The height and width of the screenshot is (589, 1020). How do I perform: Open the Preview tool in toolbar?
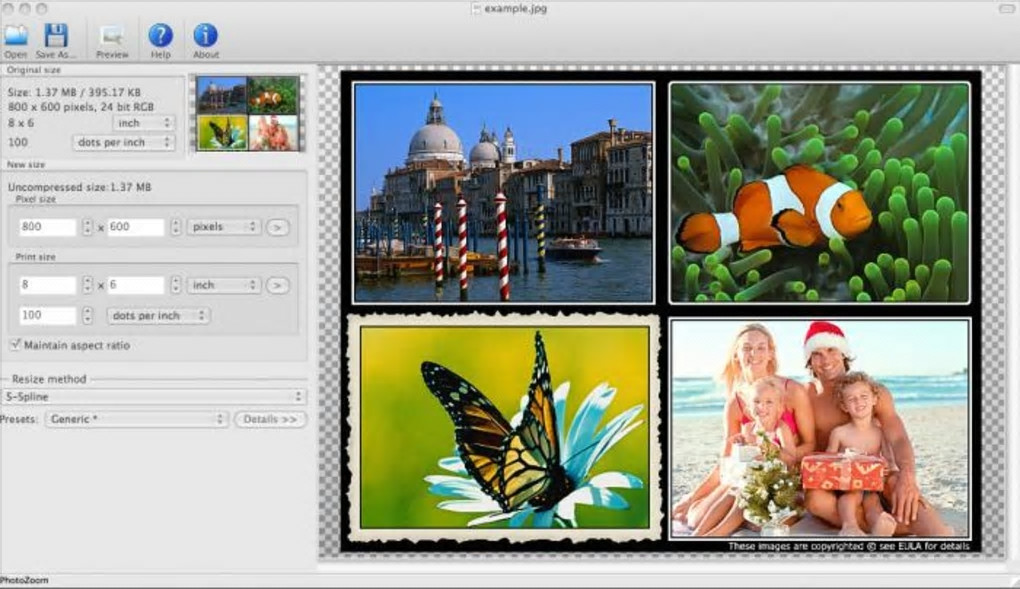point(112,37)
